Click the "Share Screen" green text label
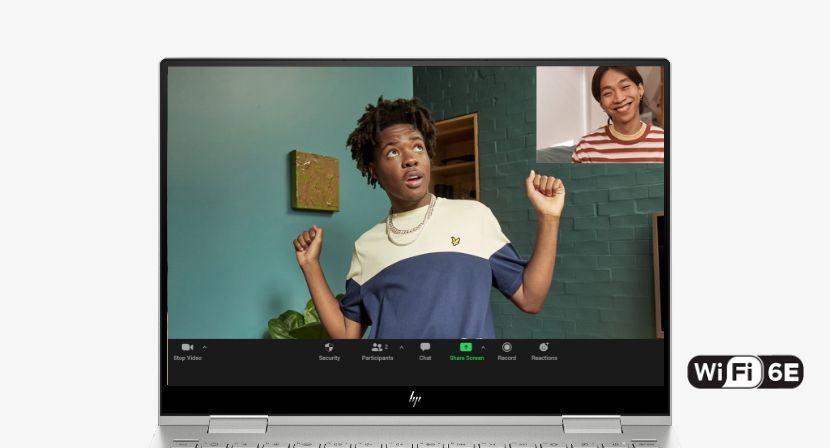Viewport: 830px width, 448px height. pos(466,358)
